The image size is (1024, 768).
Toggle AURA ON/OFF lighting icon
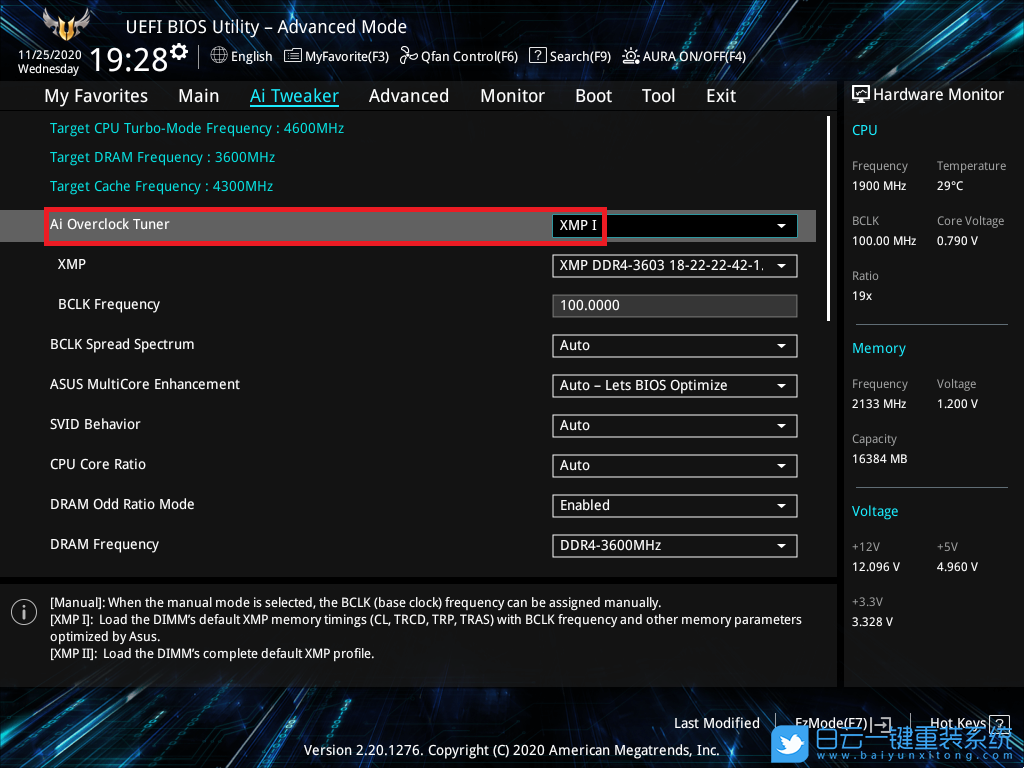point(631,56)
